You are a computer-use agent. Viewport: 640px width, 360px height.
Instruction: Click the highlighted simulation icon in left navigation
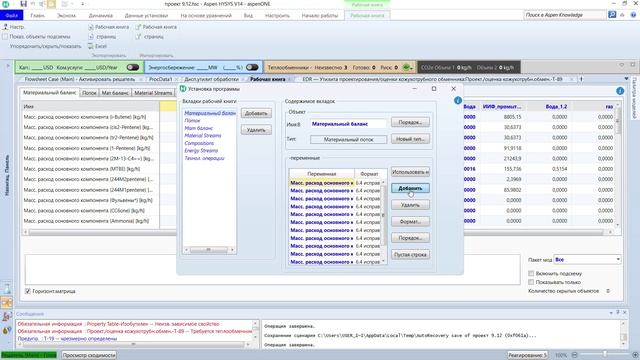coord(7,302)
